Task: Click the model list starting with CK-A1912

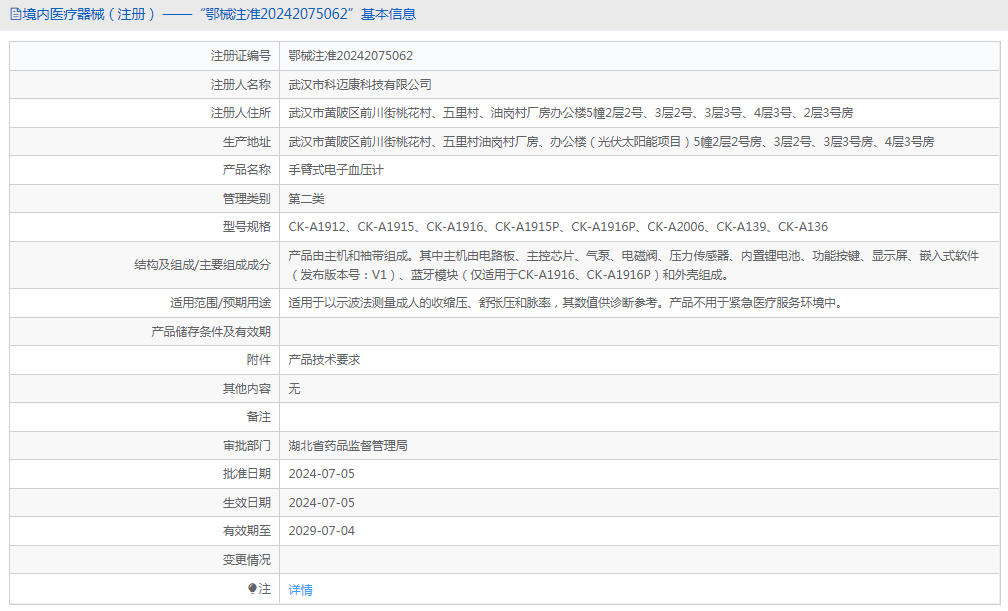Action: [x=558, y=227]
